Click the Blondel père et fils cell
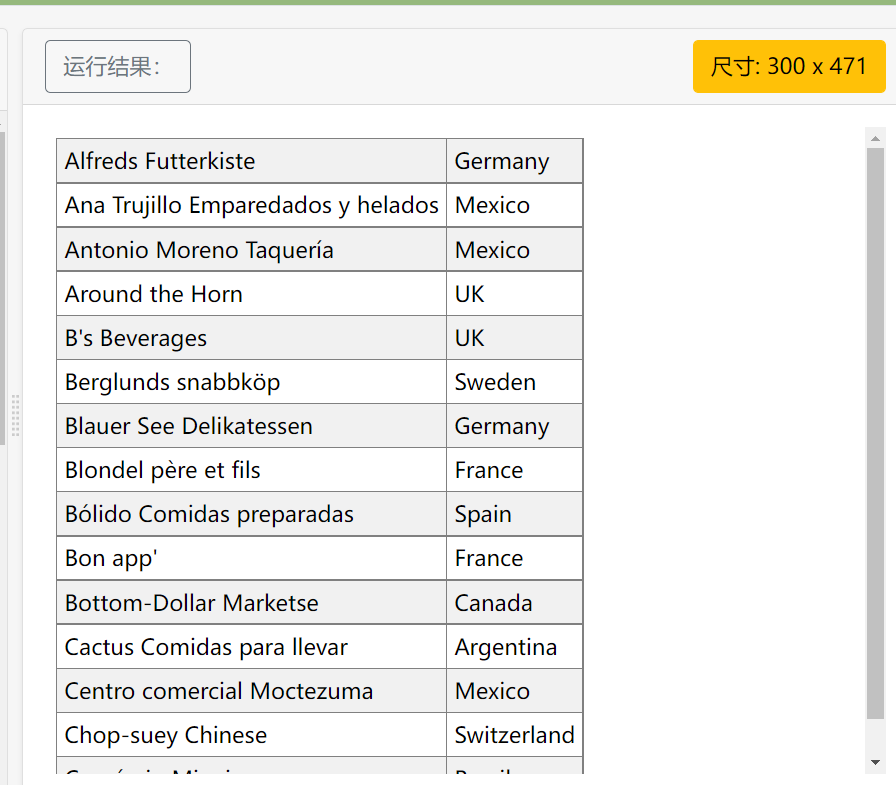896x785 pixels. [251, 470]
